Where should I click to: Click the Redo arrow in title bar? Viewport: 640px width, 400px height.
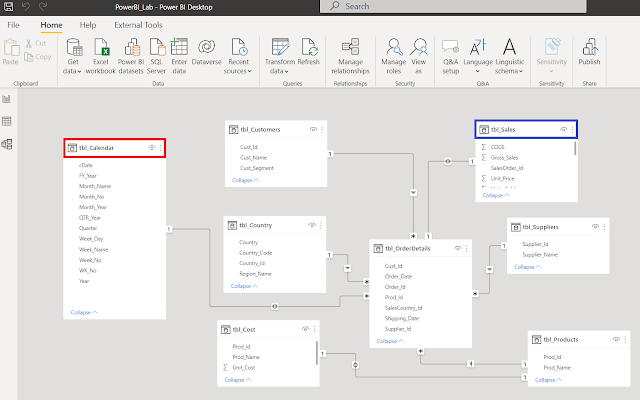click(x=43, y=7)
